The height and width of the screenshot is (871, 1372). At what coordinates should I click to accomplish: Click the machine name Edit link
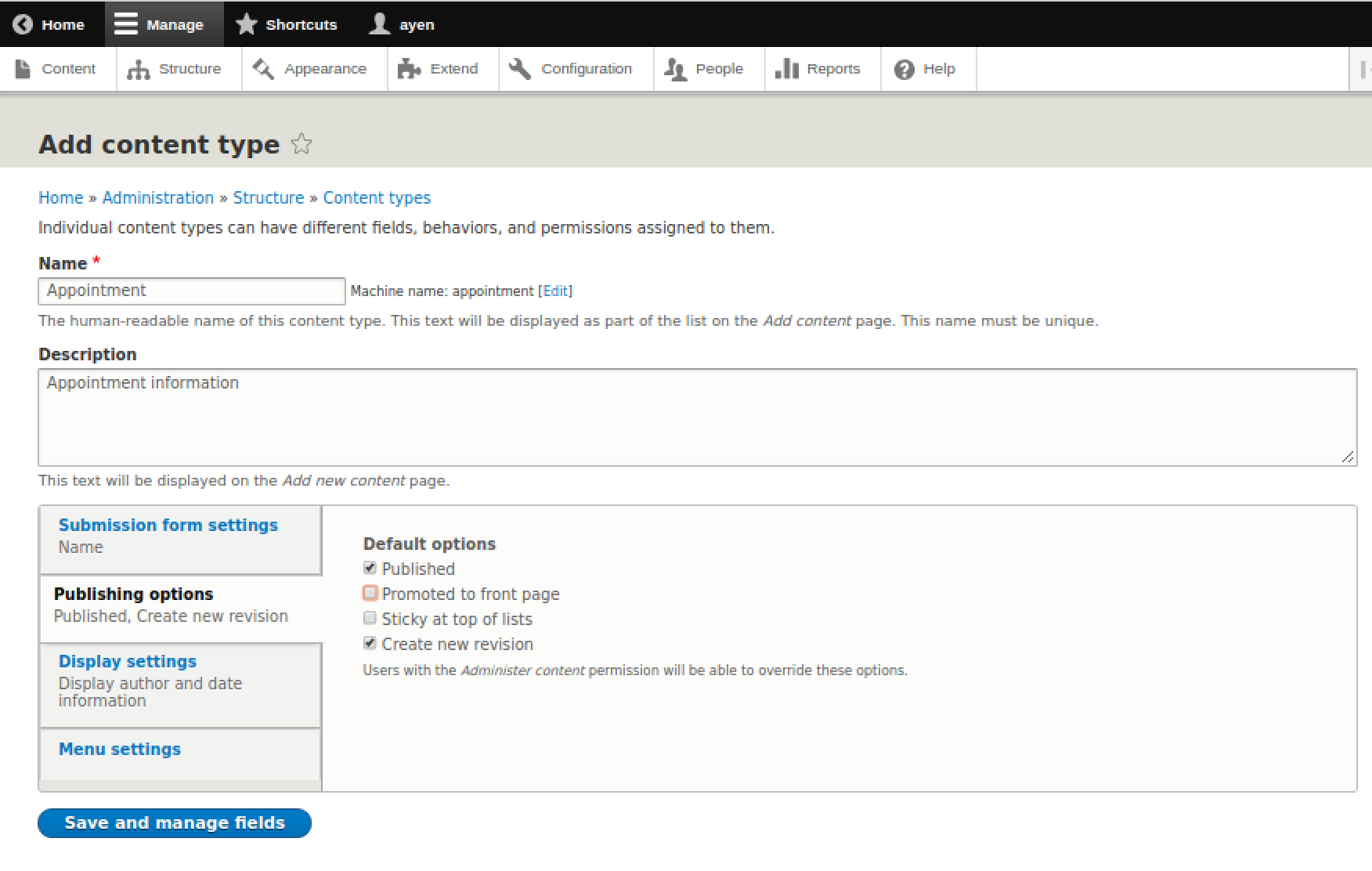pos(556,291)
